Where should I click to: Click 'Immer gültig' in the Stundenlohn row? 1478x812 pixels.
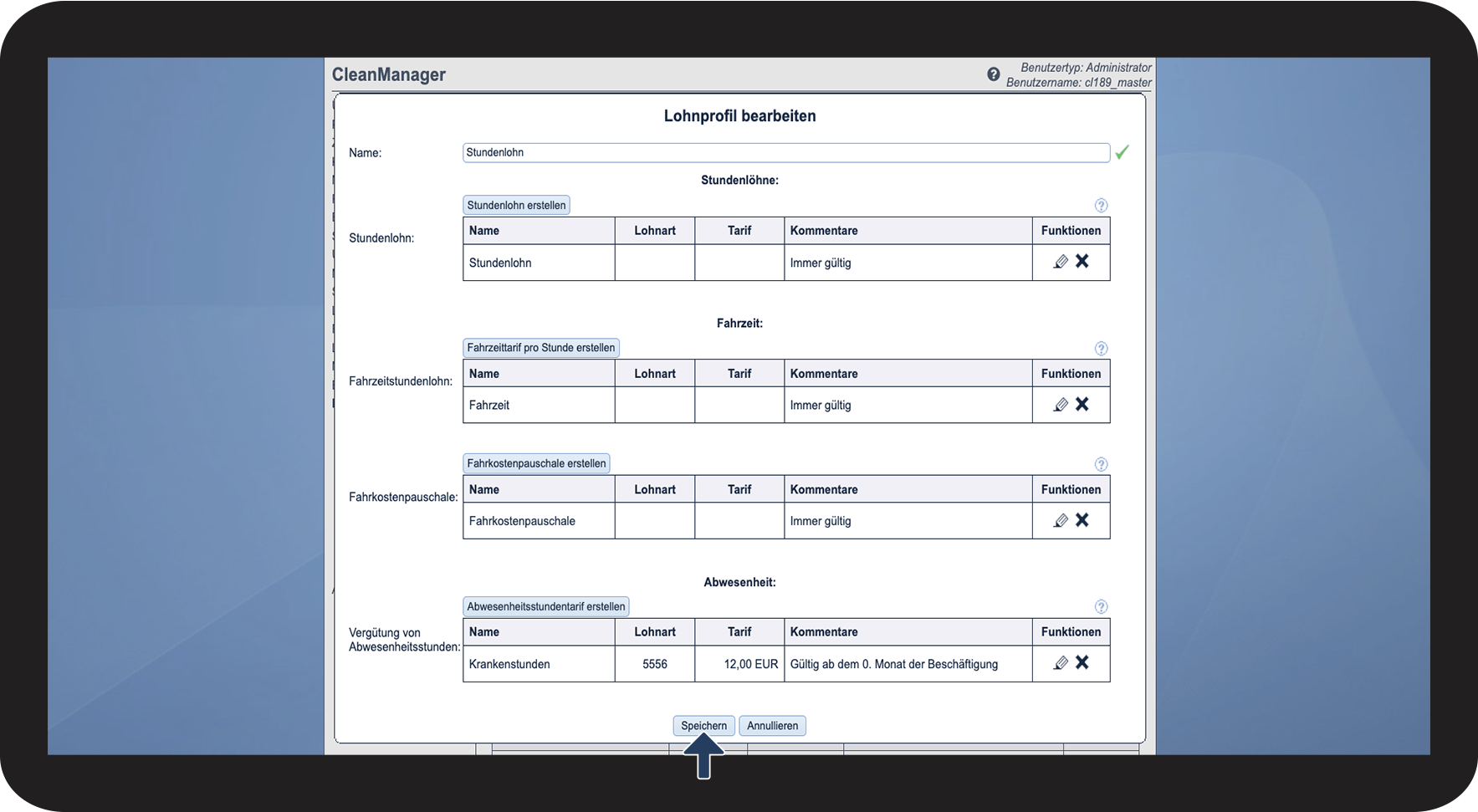[821, 263]
